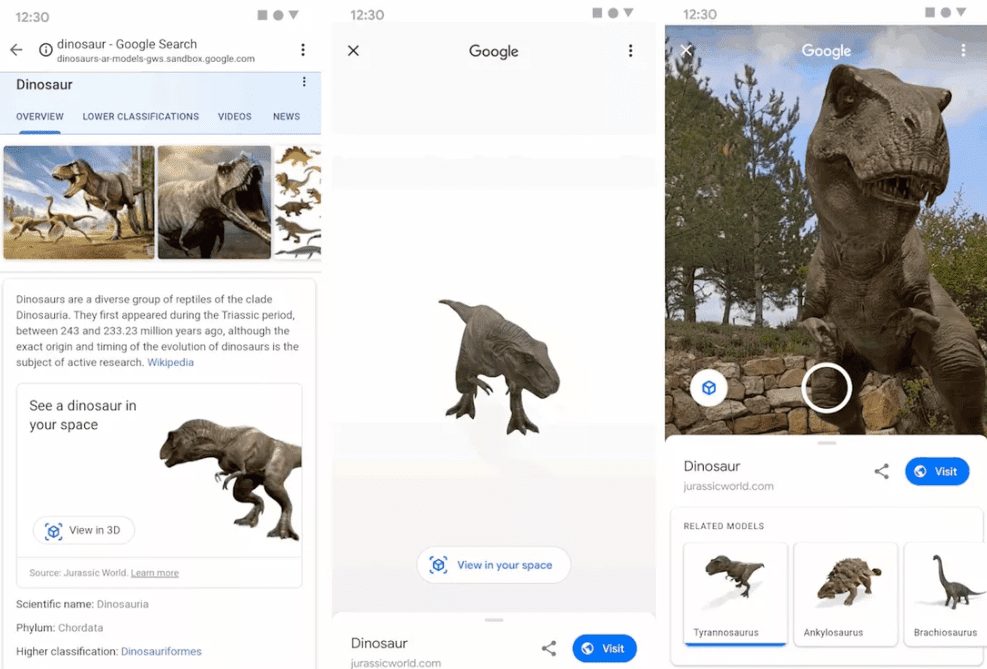Click the Learn more link under source

point(155,573)
